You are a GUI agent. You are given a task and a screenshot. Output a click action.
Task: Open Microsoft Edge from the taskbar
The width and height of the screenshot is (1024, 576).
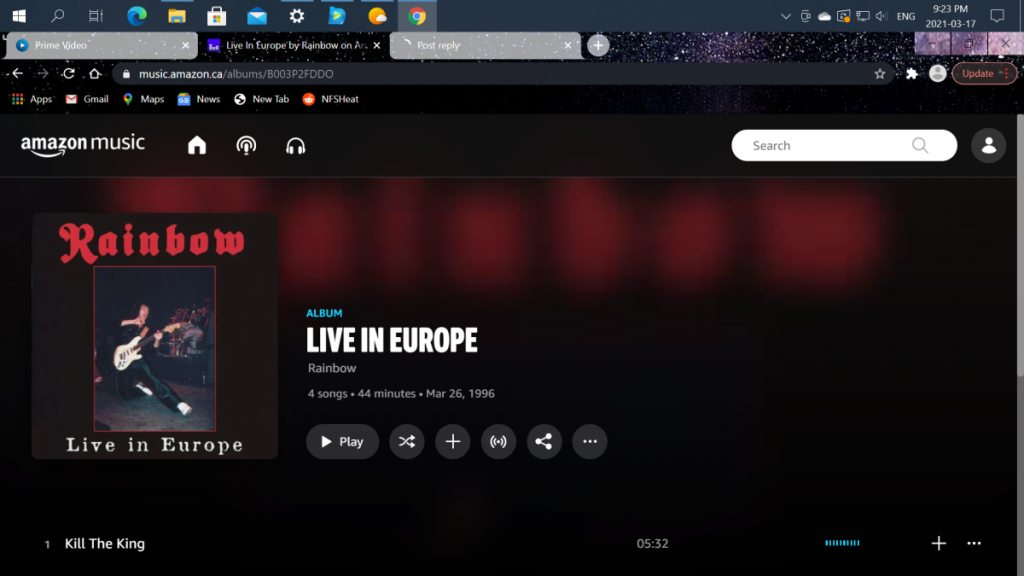[136, 16]
